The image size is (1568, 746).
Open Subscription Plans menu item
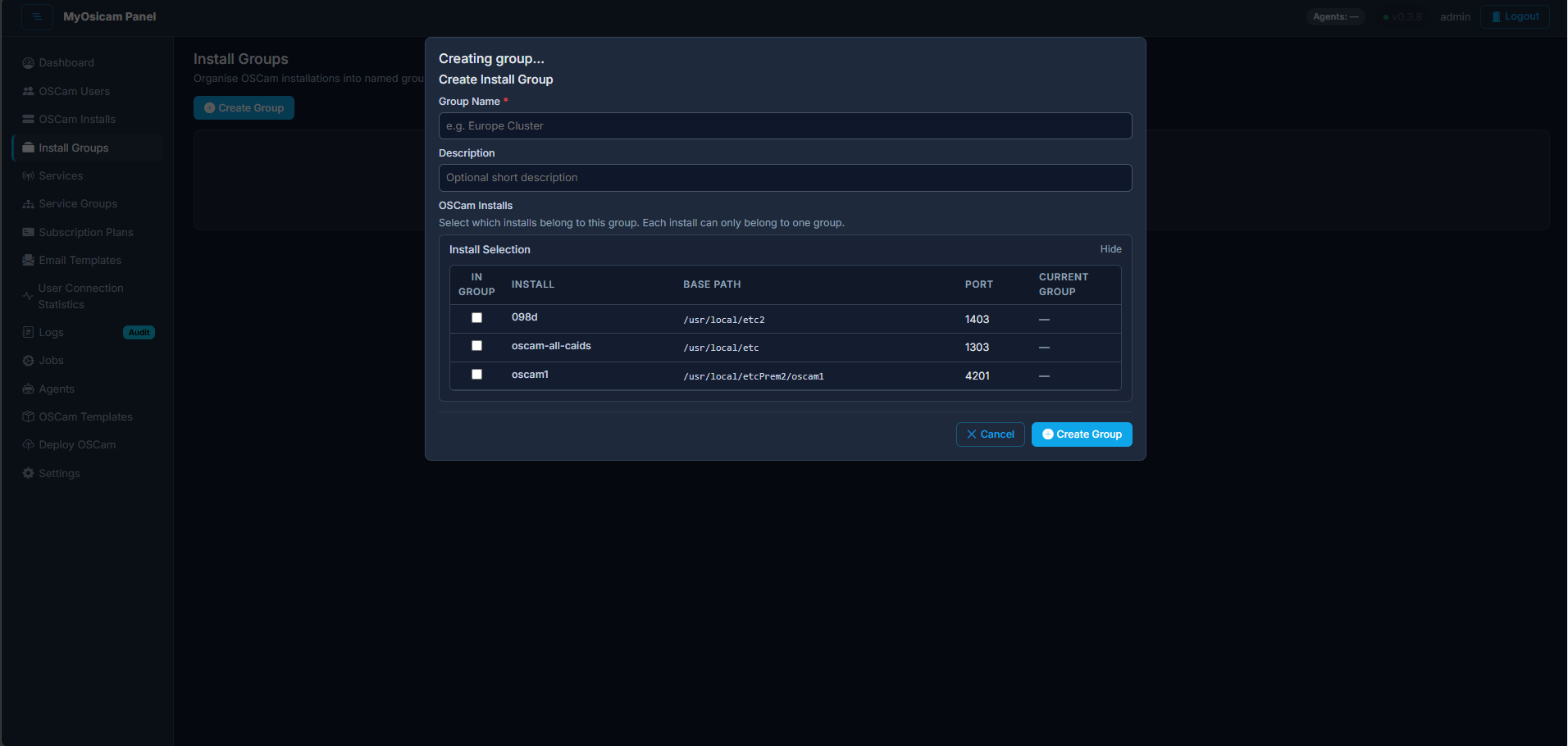(x=86, y=232)
